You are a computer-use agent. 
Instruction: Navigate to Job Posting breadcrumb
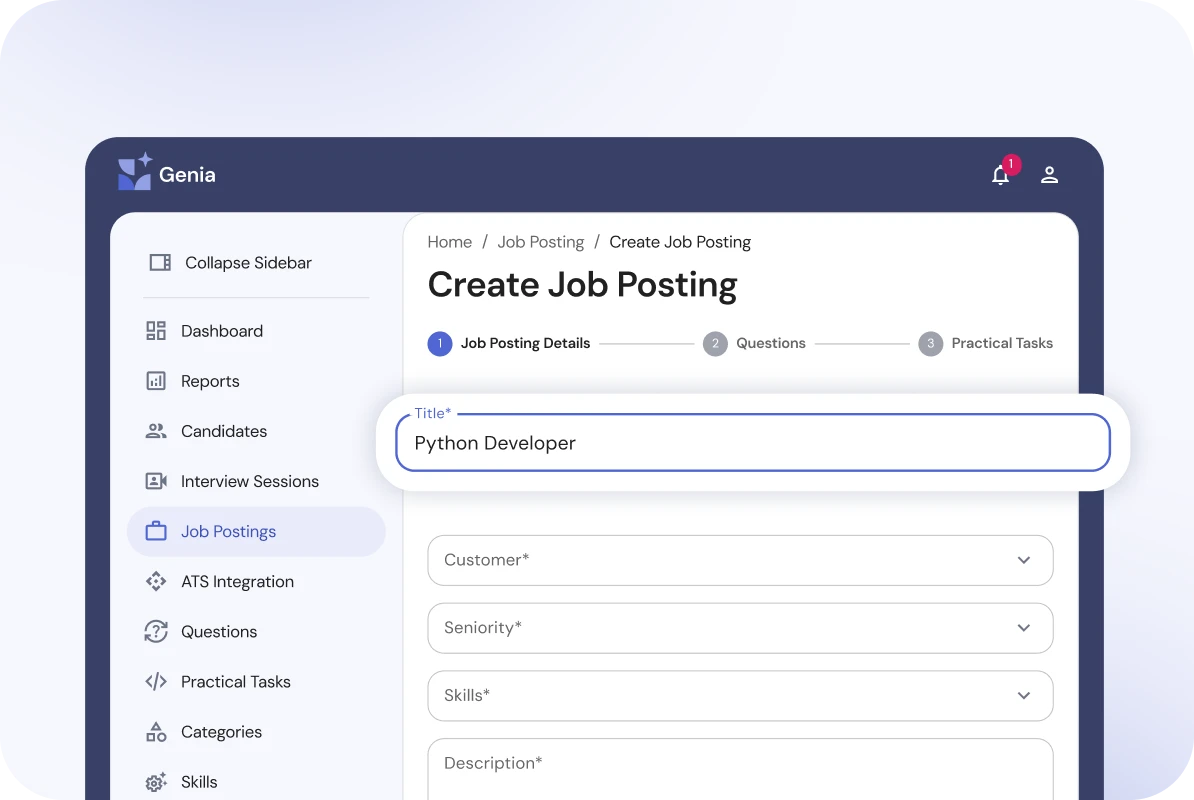[540, 242]
